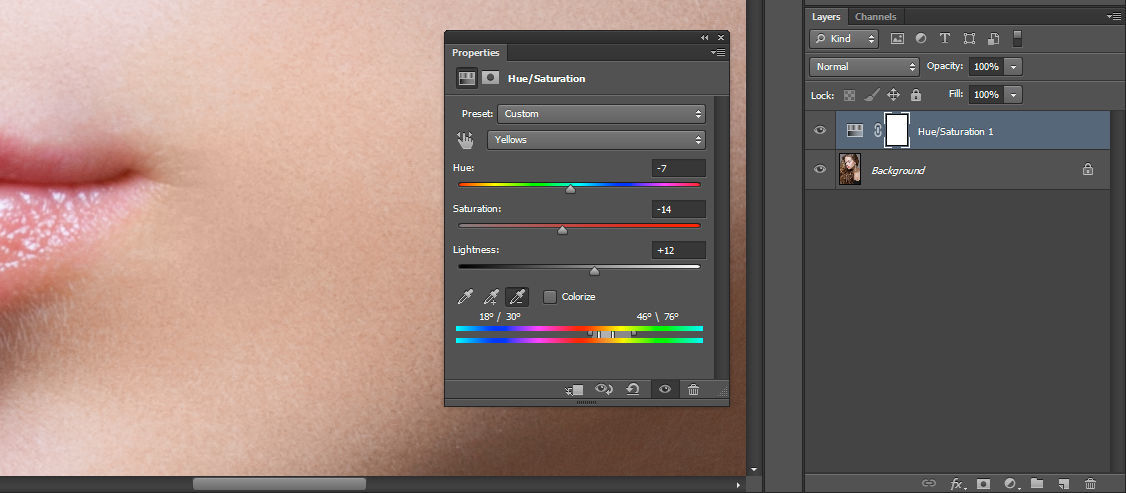Click the Saturation slider track
The height and width of the screenshot is (493, 1126).
[x=579, y=226]
